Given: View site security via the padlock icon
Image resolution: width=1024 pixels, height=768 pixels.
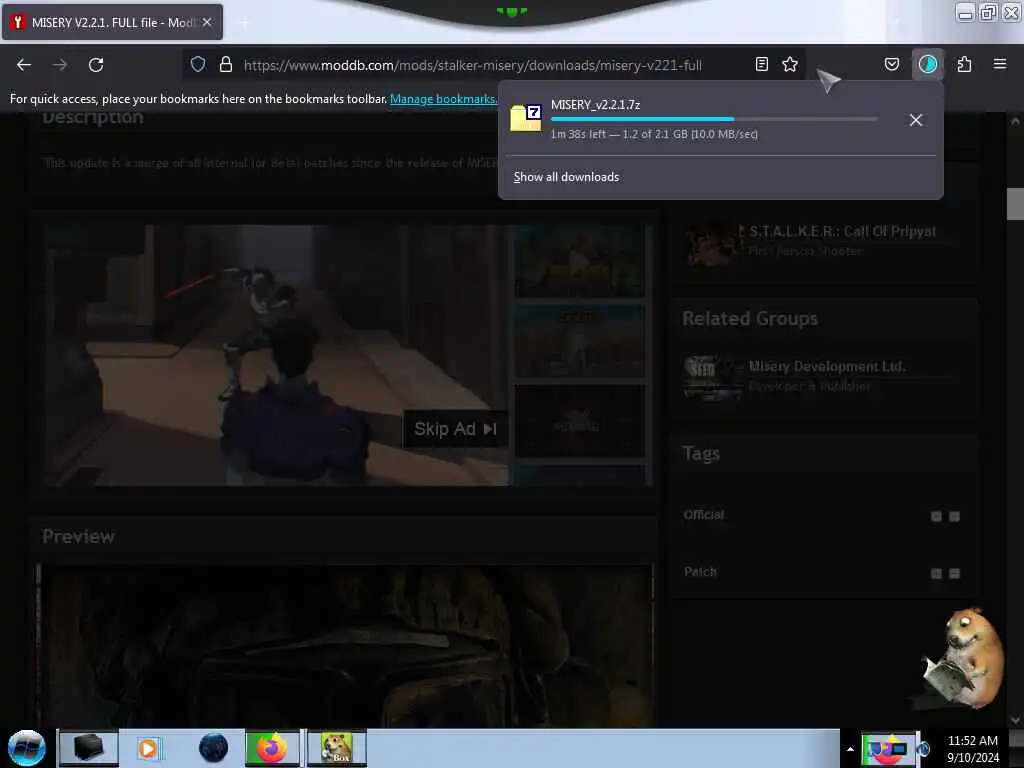Looking at the screenshot, I should point(226,64).
